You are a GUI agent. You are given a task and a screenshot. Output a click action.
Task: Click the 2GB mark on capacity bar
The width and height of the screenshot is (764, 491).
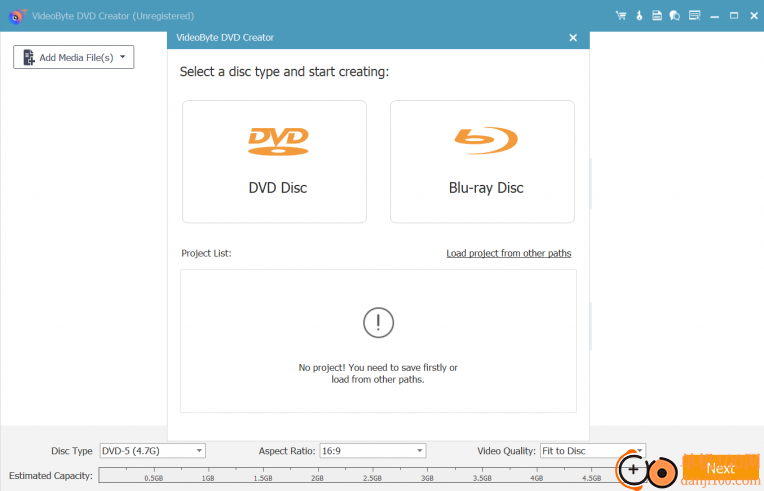317,478
